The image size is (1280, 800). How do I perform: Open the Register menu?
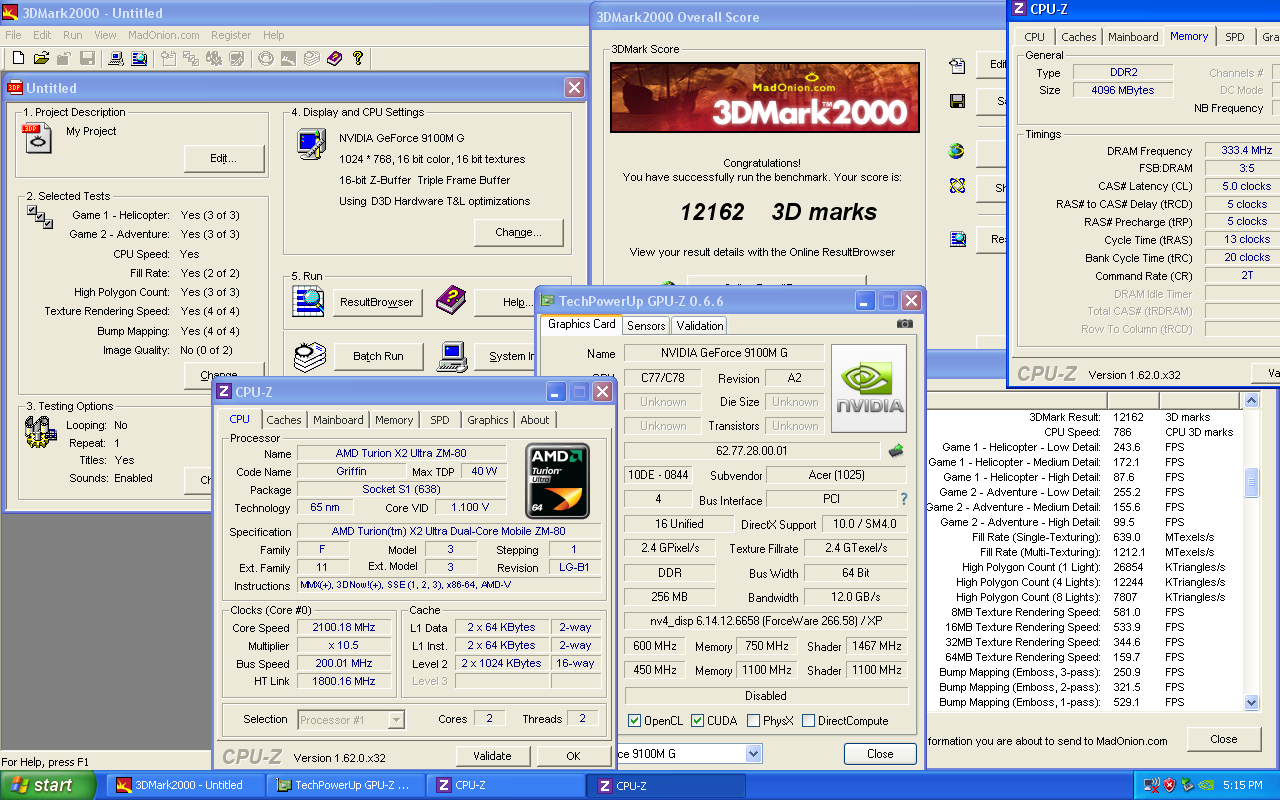point(231,35)
